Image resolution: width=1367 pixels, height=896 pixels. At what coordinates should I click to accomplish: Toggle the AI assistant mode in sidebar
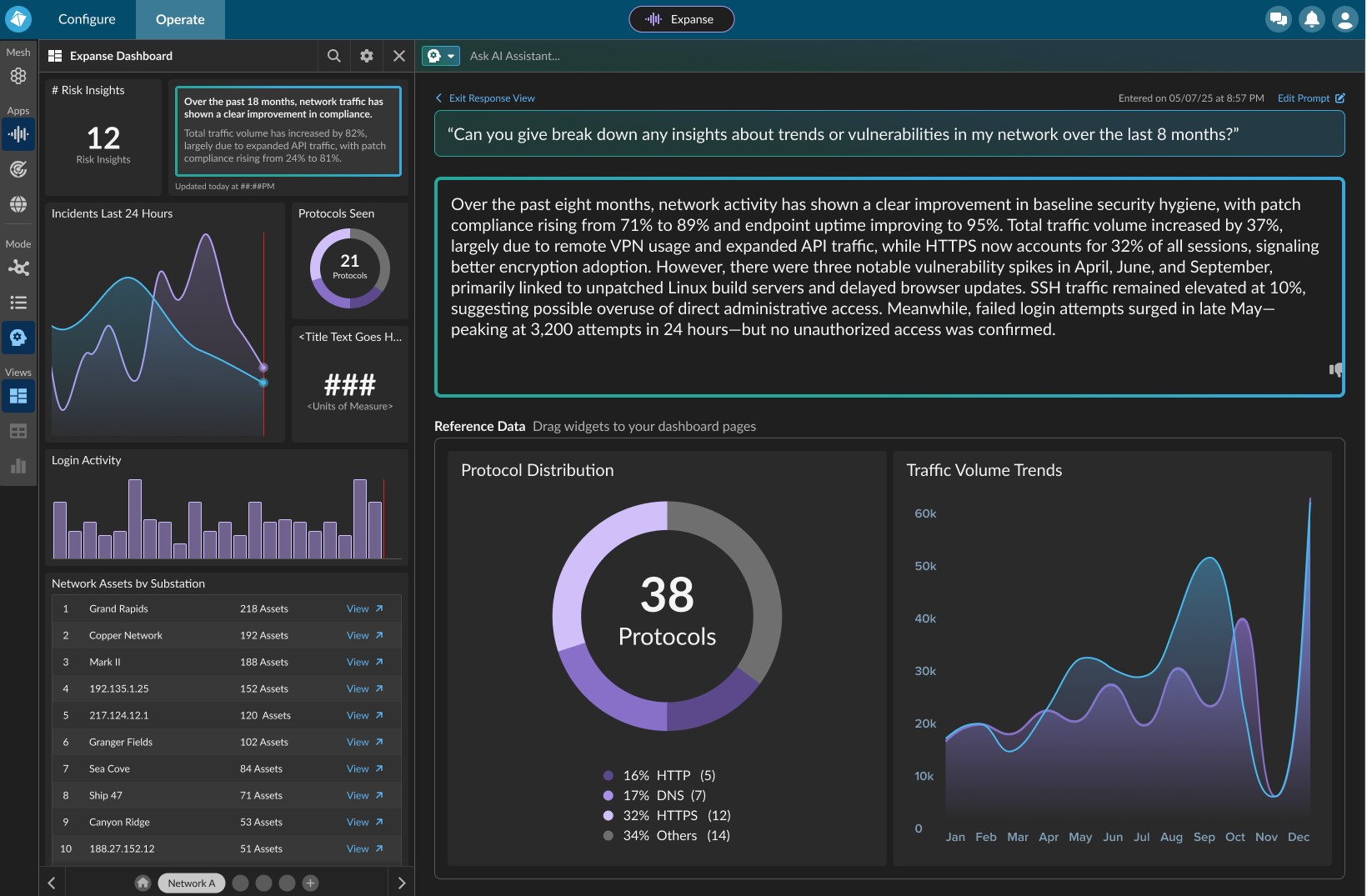[x=18, y=338]
